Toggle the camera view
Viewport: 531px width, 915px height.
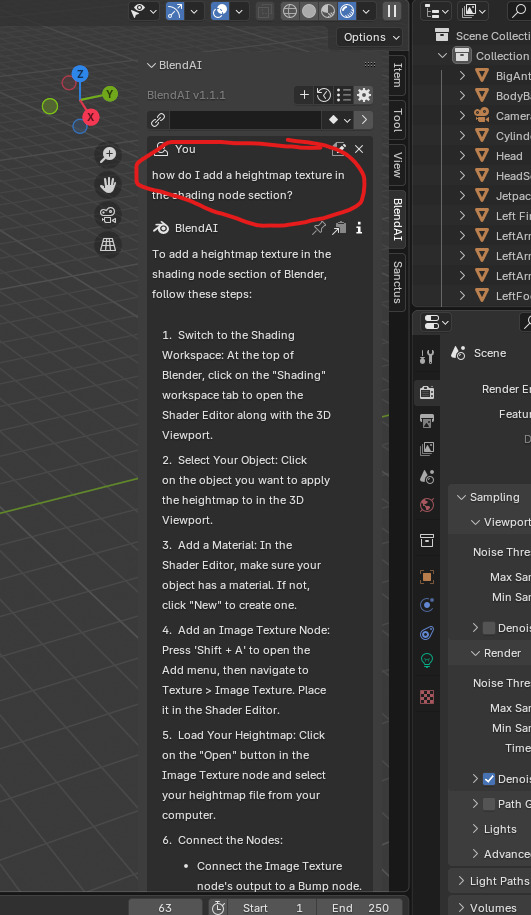click(108, 215)
